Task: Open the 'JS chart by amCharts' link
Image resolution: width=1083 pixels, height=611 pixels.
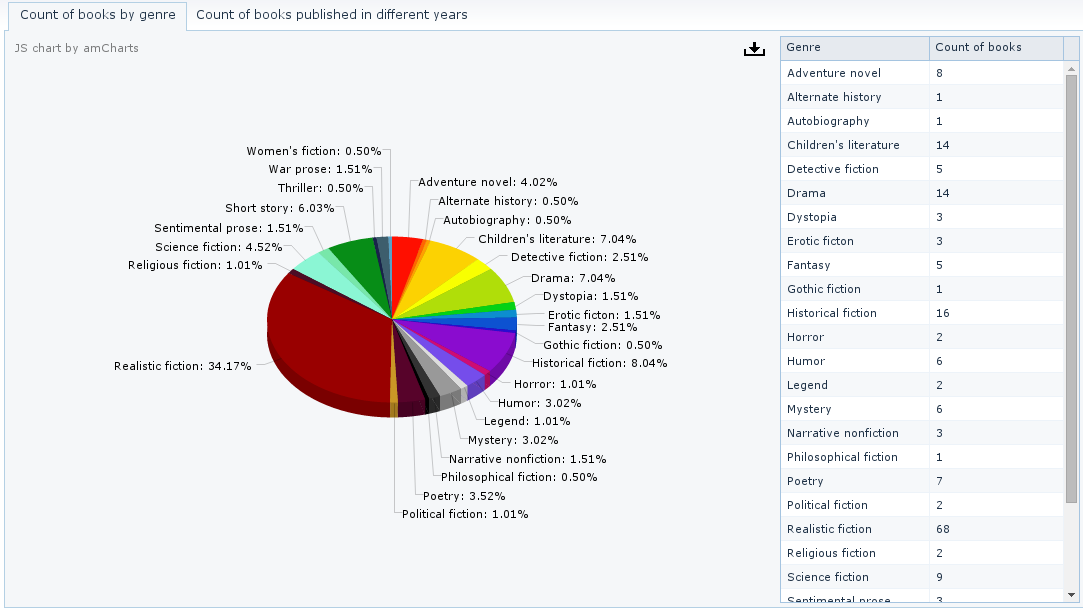Action: tap(77, 48)
